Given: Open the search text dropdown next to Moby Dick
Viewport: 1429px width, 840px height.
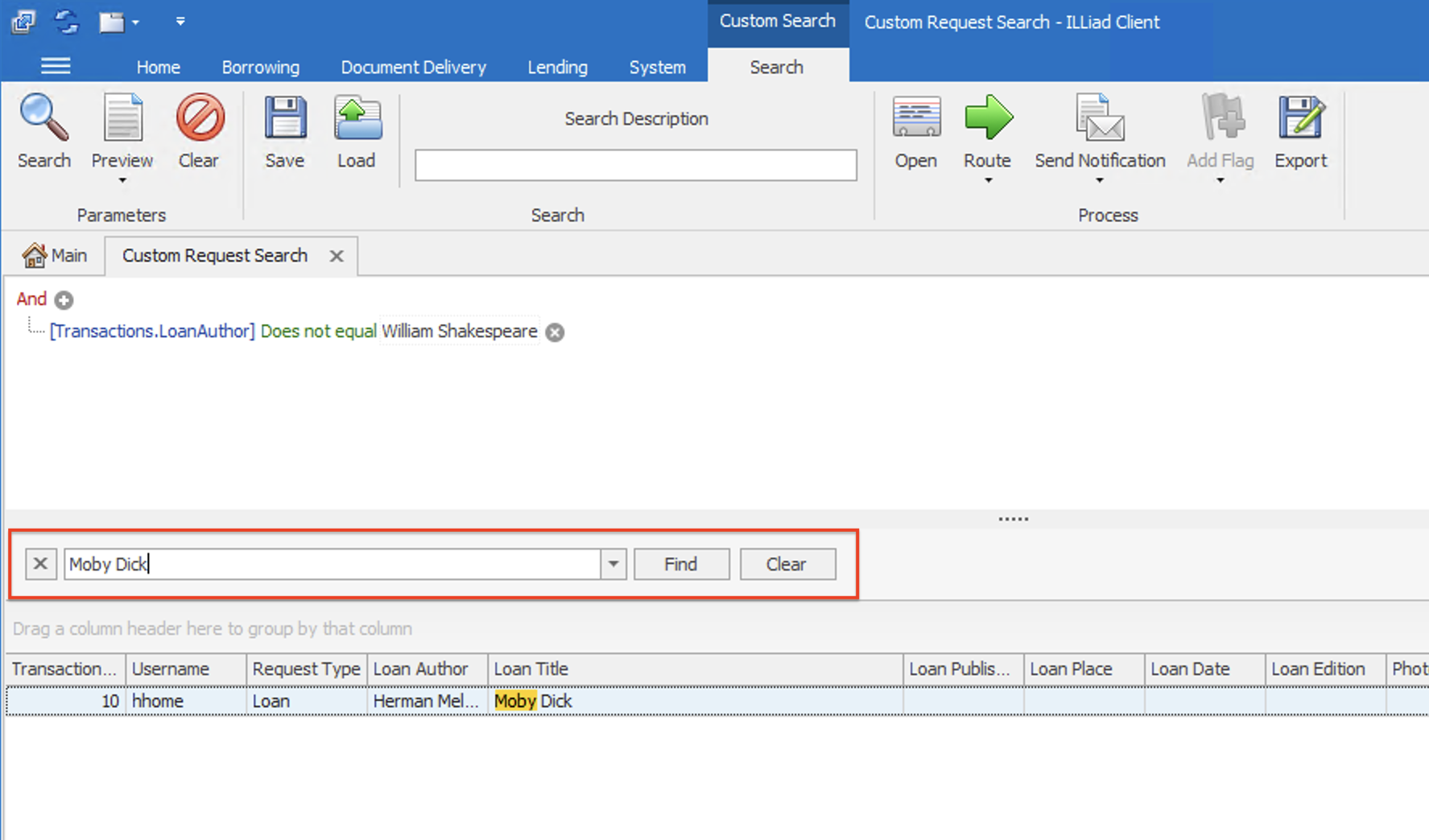Looking at the screenshot, I should tap(613, 563).
